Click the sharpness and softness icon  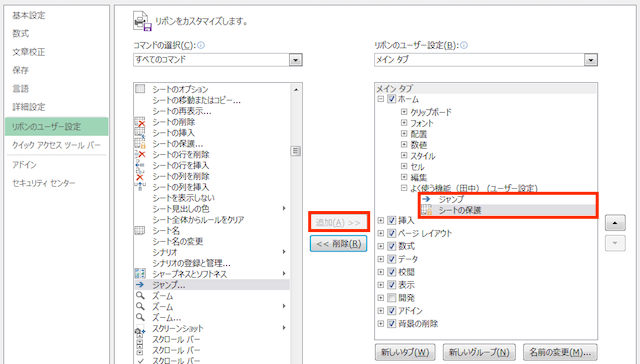point(140,273)
